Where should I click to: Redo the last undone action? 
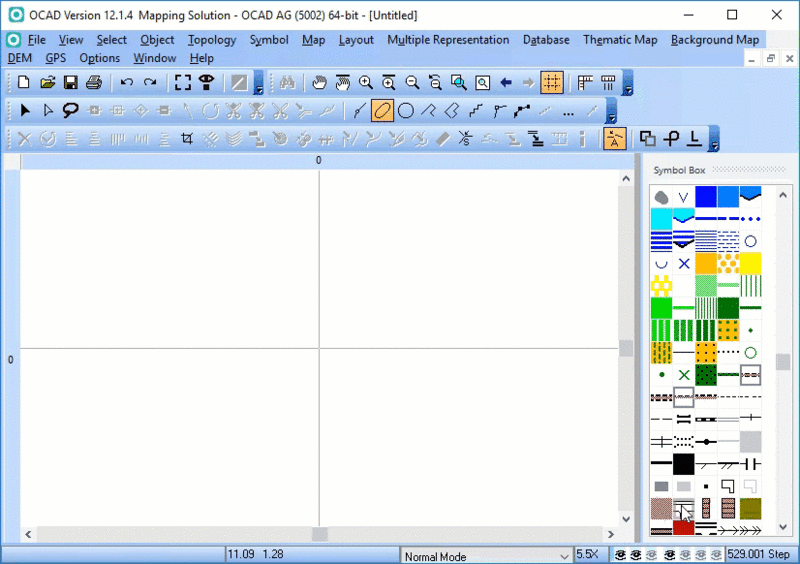(150, 82)
